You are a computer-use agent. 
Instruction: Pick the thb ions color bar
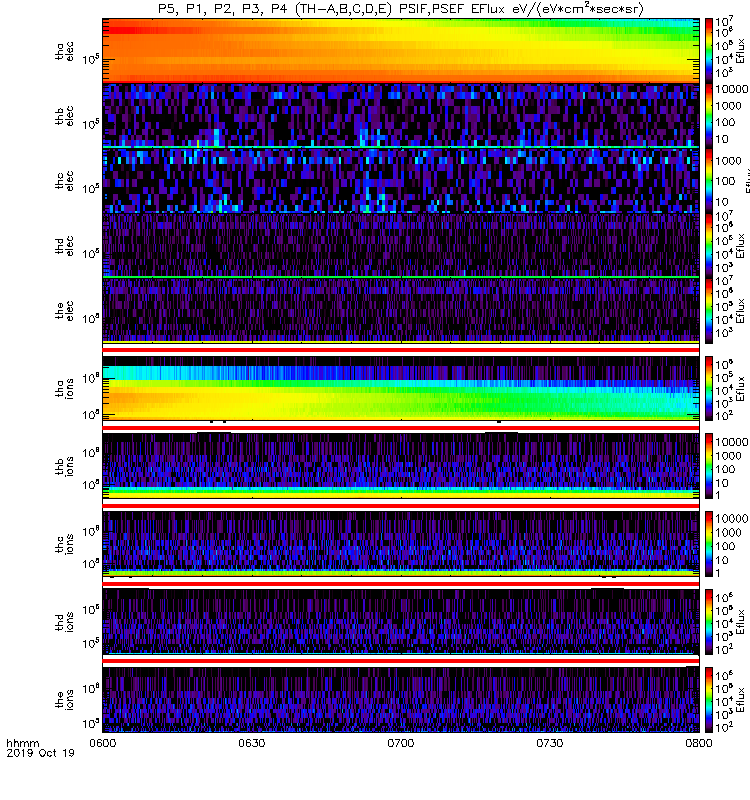[x=709, y=466]
